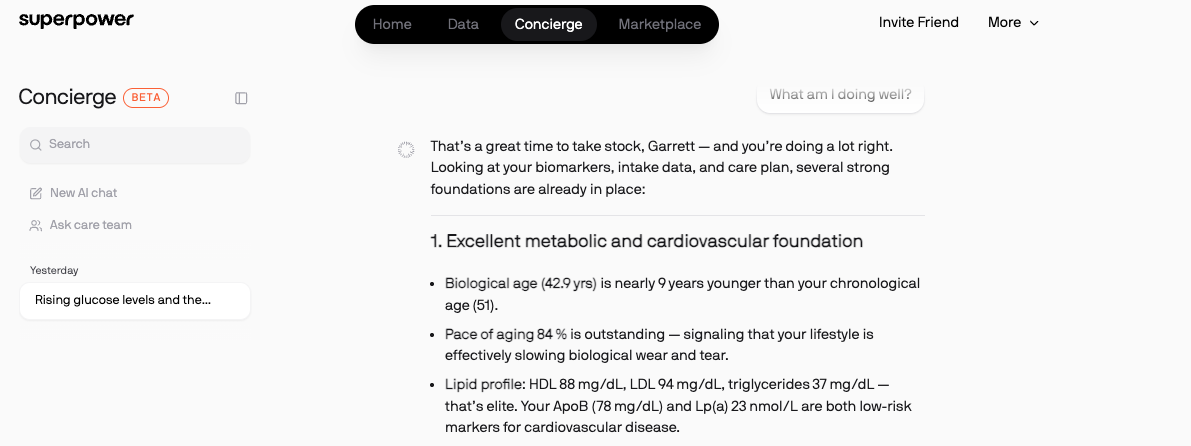This screenshot has height=446, width=1191.
Task: Click Ask care team option
Action: pyautogui.click(x=90, y=225)
